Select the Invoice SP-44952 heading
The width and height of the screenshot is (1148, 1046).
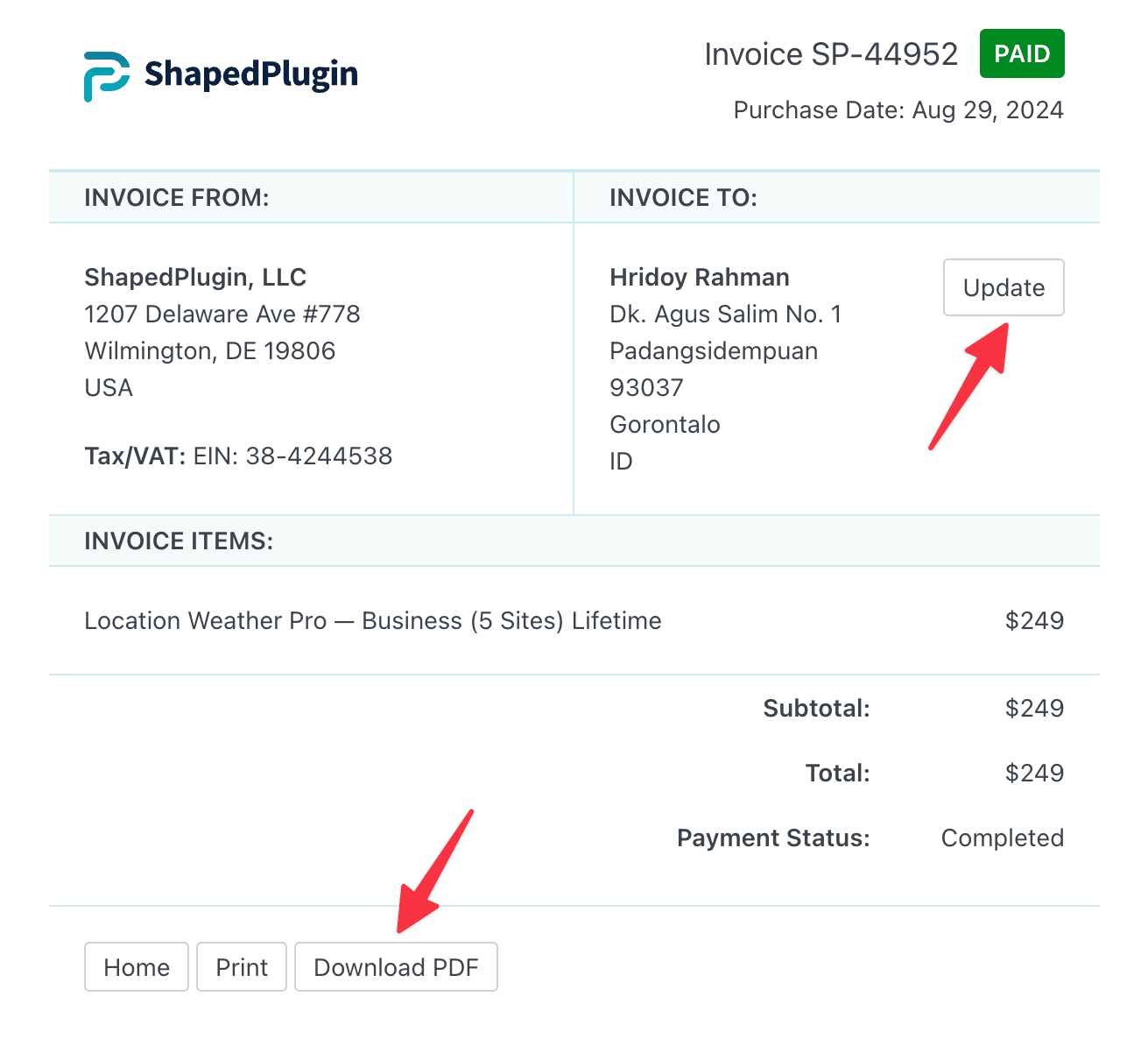point(831,54)
